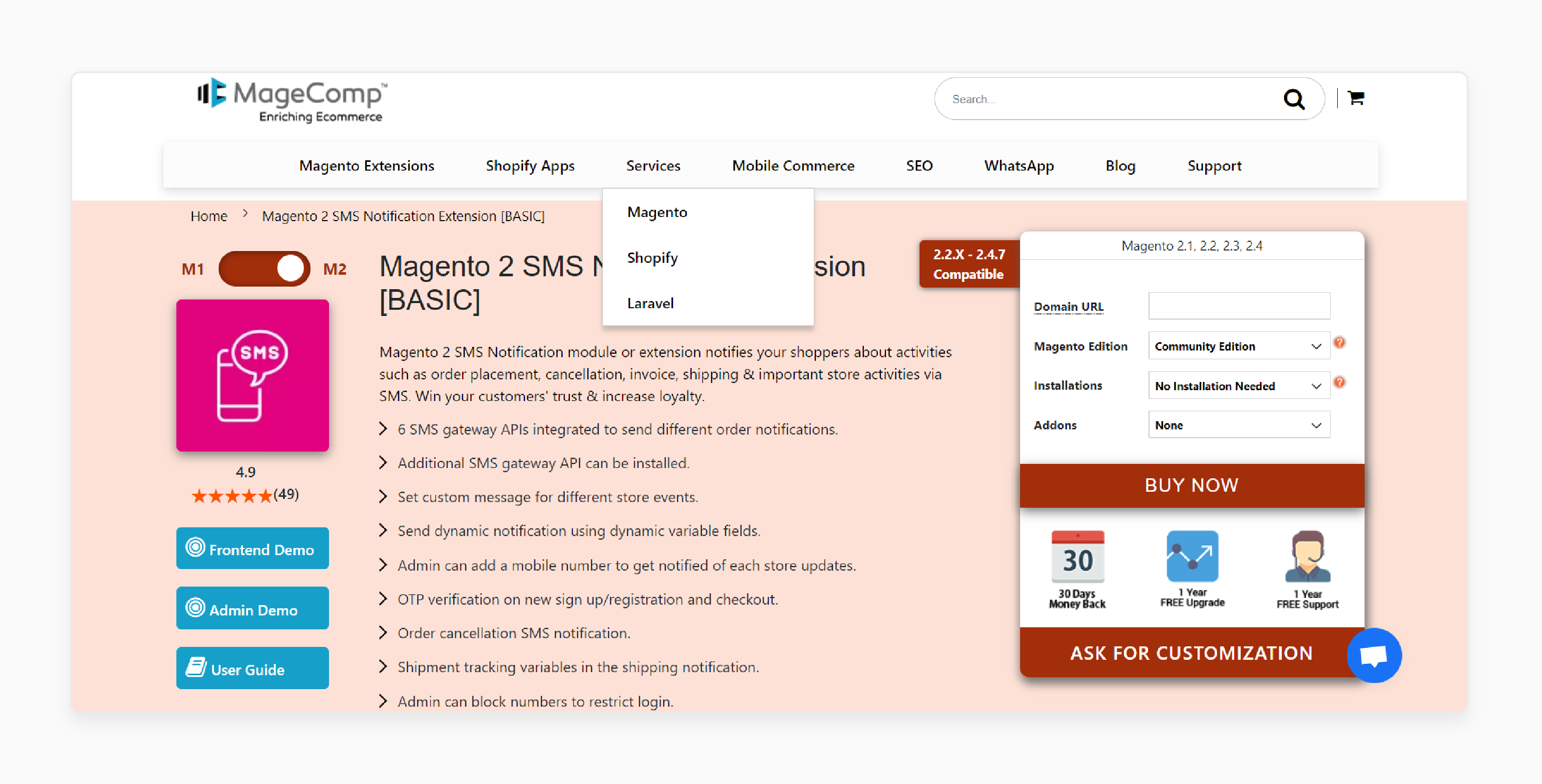This screenshot has height=784, width=1542.
Task: Click the MageComp logo
Action: pos(292,100)
